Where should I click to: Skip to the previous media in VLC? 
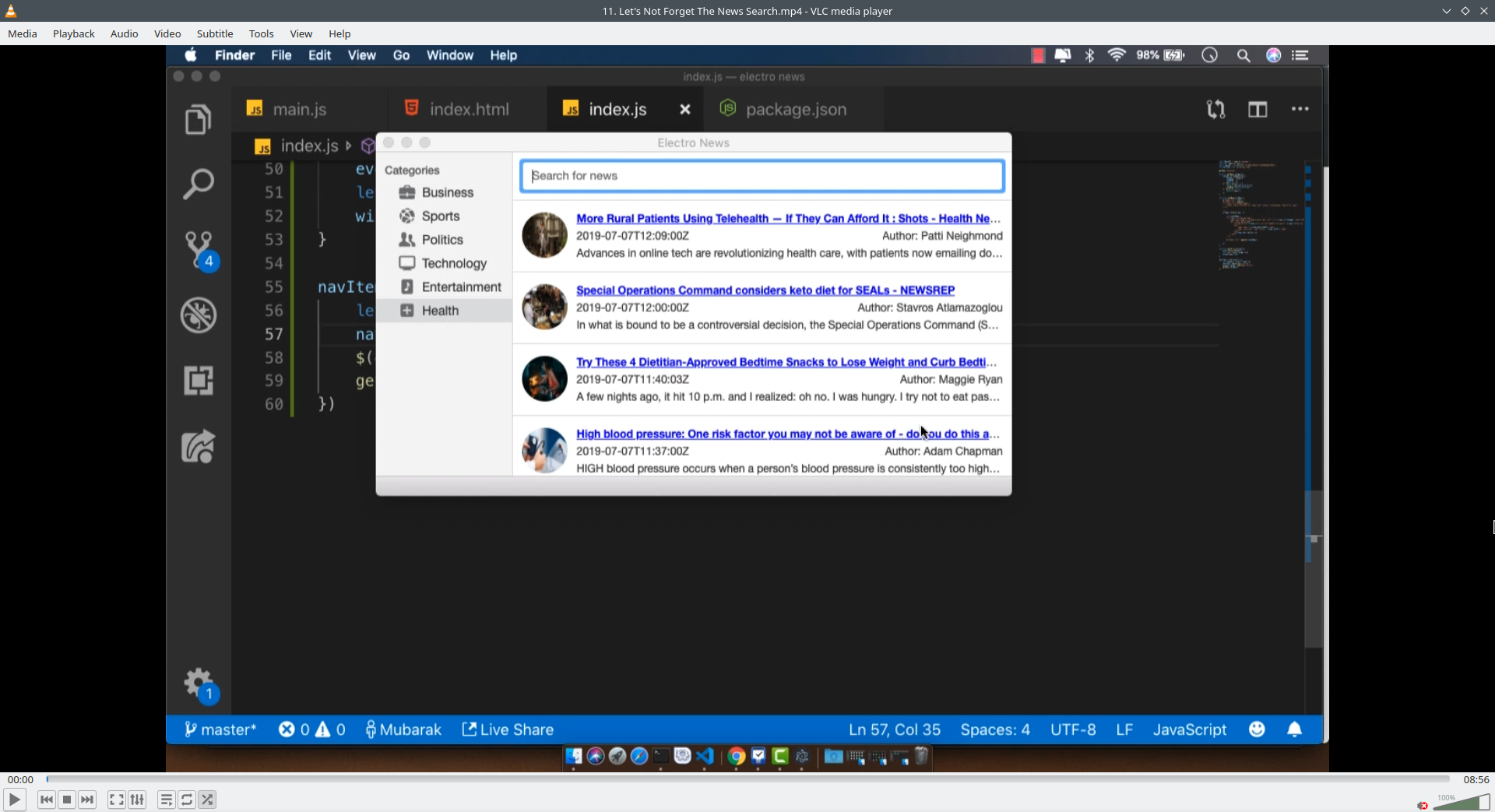47,800
